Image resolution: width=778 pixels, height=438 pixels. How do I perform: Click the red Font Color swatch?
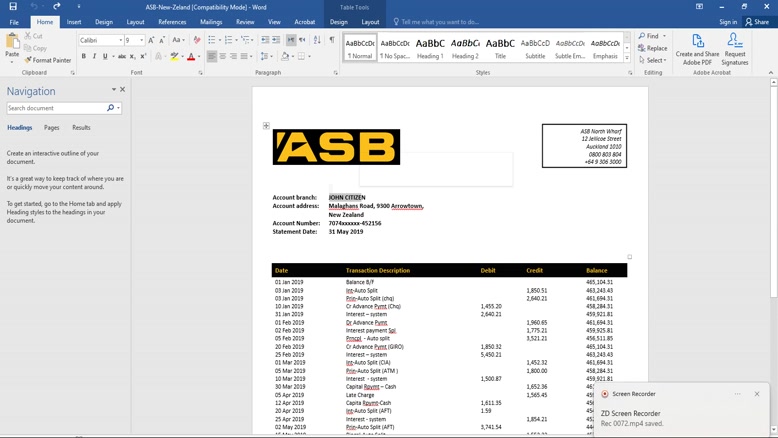(191, 56)
